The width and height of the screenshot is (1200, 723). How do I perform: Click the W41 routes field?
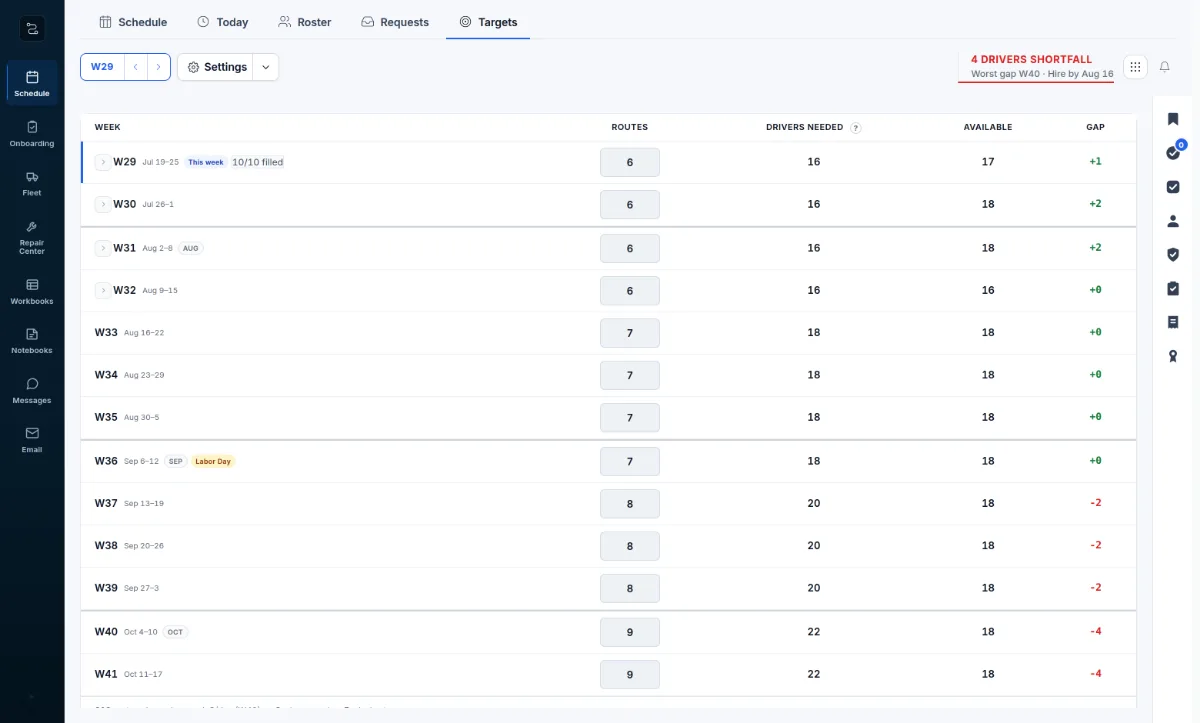tap(630, 675)
